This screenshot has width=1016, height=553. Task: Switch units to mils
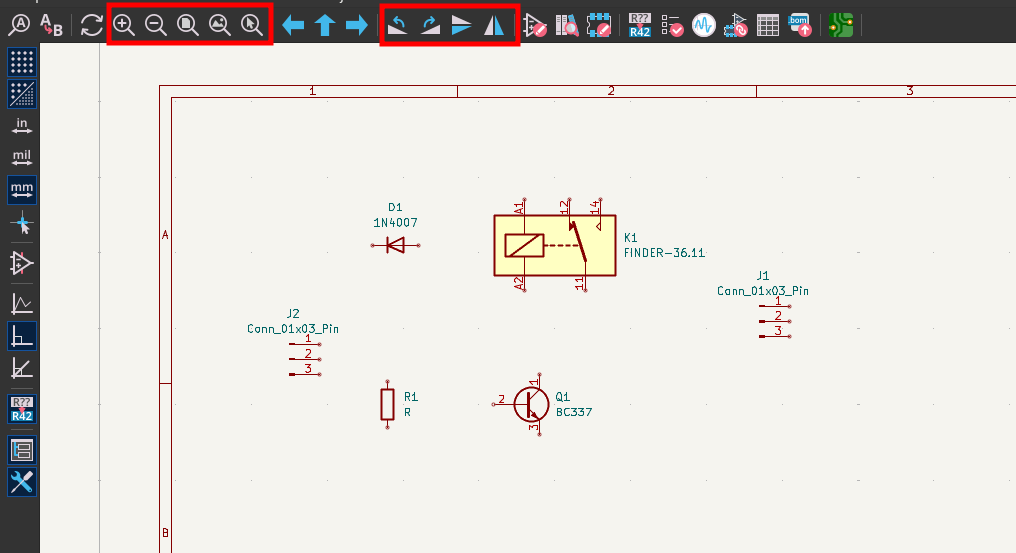(21, 158)
